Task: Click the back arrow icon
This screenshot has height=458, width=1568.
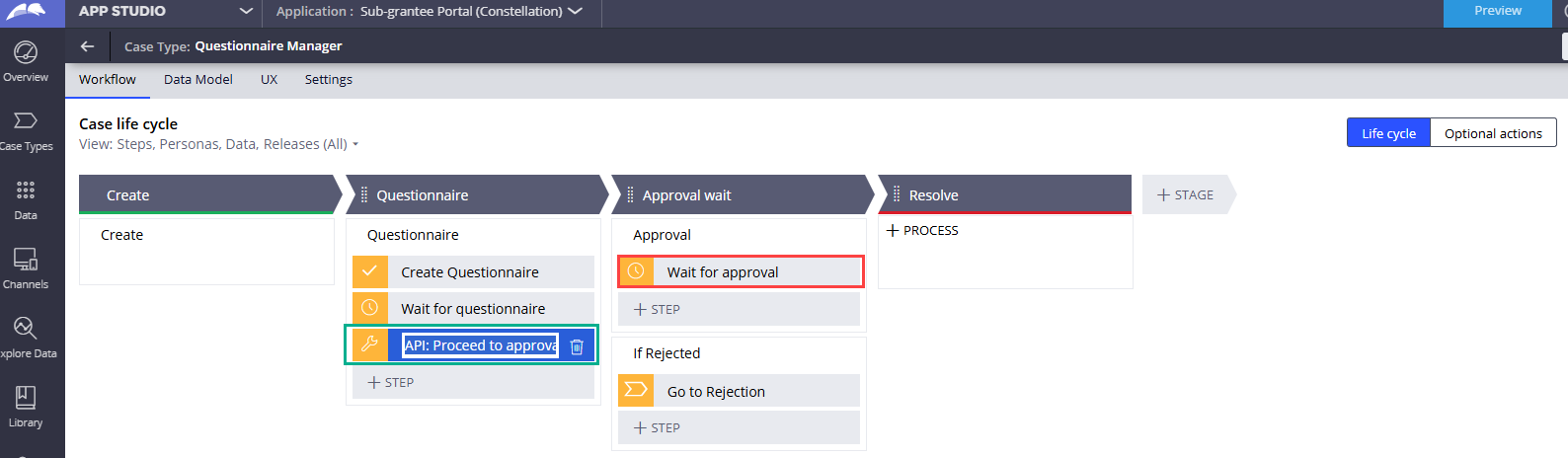Action: coord(88,46)
